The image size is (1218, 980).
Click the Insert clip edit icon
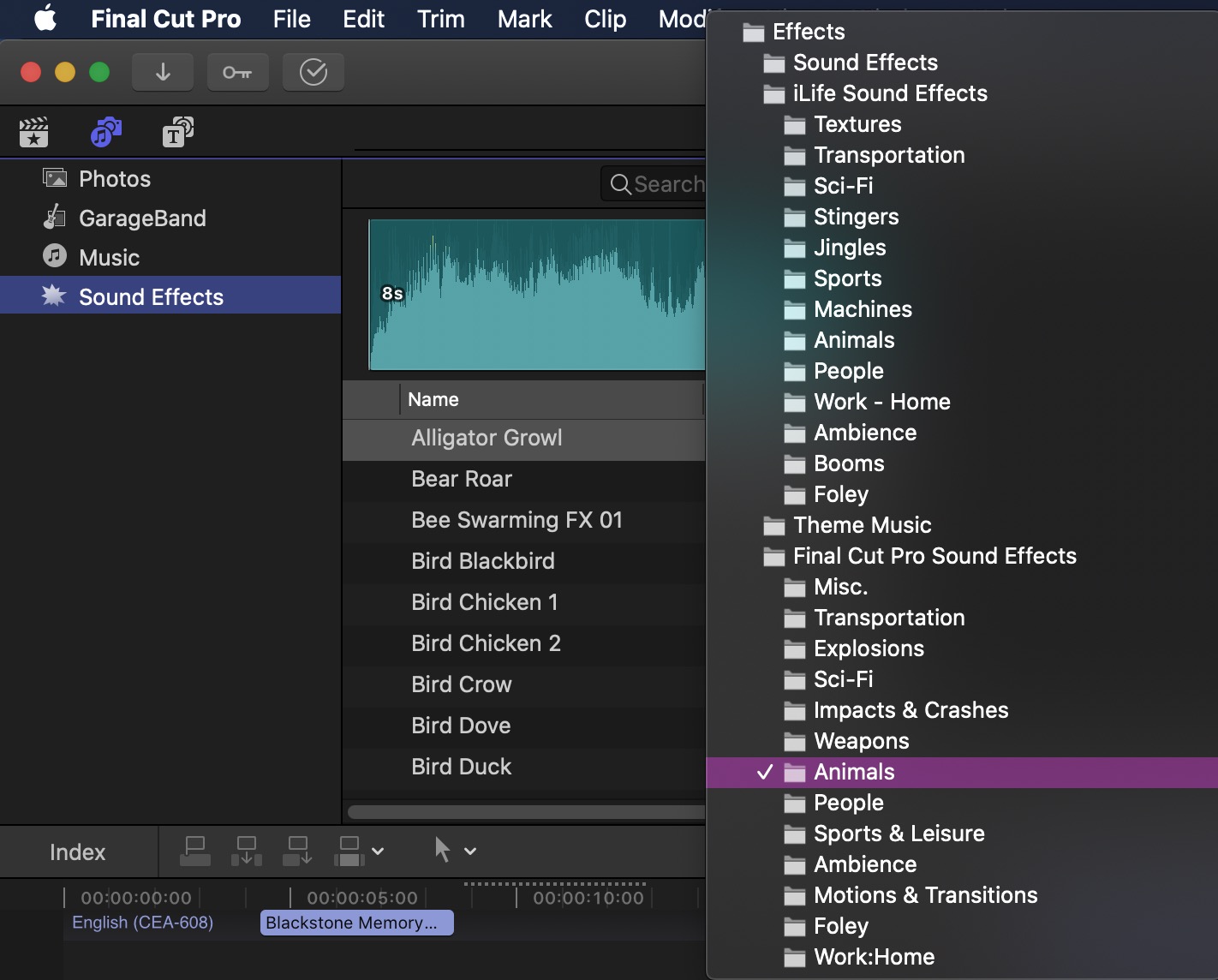click(x=247, y=851)
